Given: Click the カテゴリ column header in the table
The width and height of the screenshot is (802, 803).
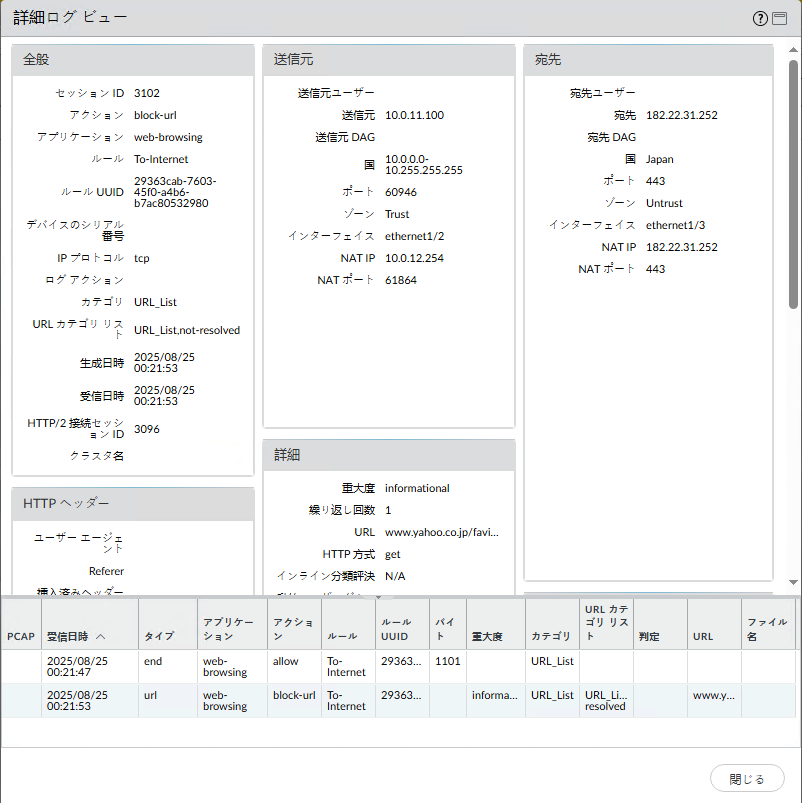Looking at the screenshot, I should [551, 636].
